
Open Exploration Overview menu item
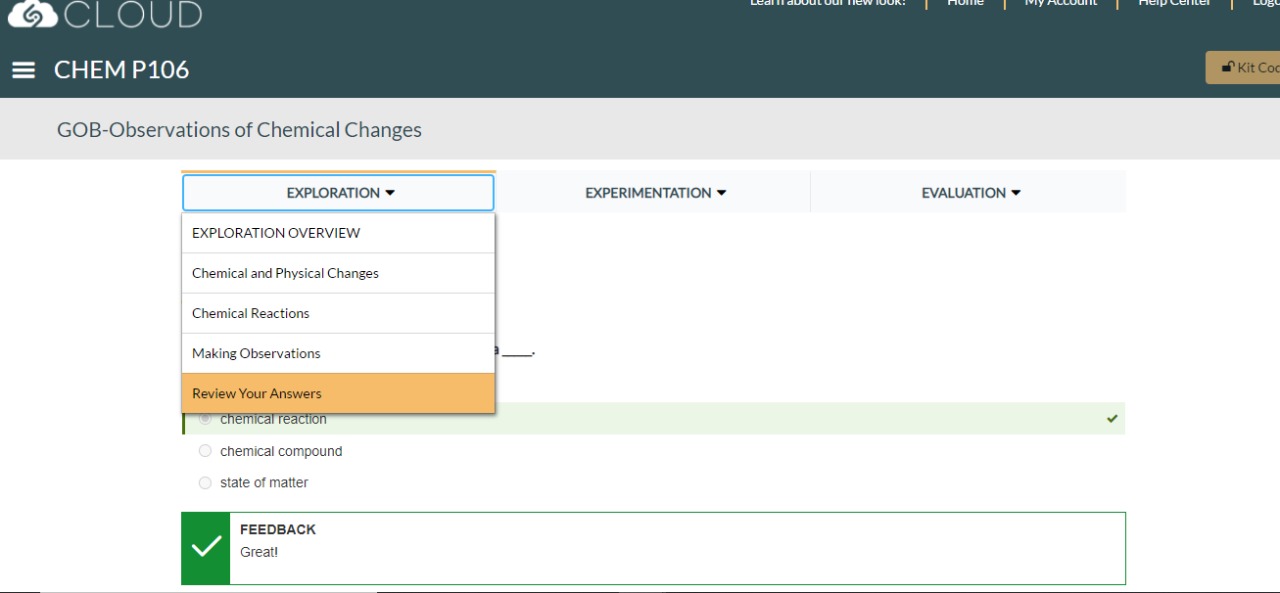(276, 233)
